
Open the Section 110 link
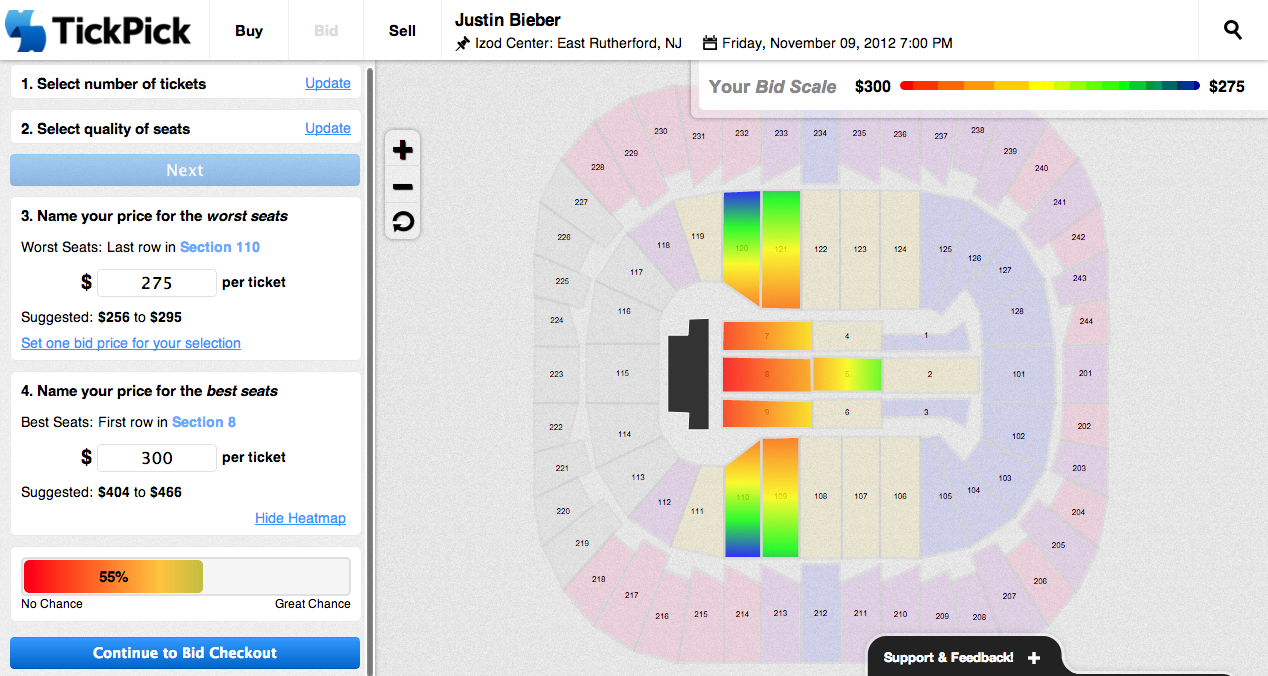(220, 247)
